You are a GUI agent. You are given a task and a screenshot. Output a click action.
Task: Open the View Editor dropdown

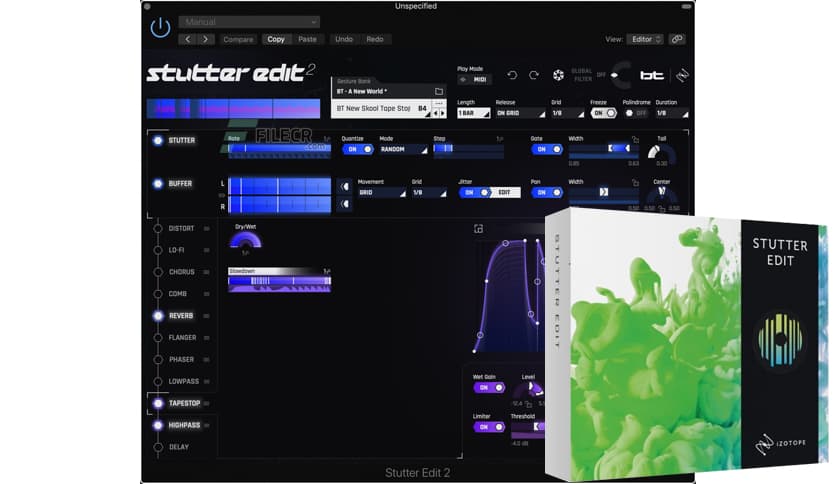(x=645, y=39)
